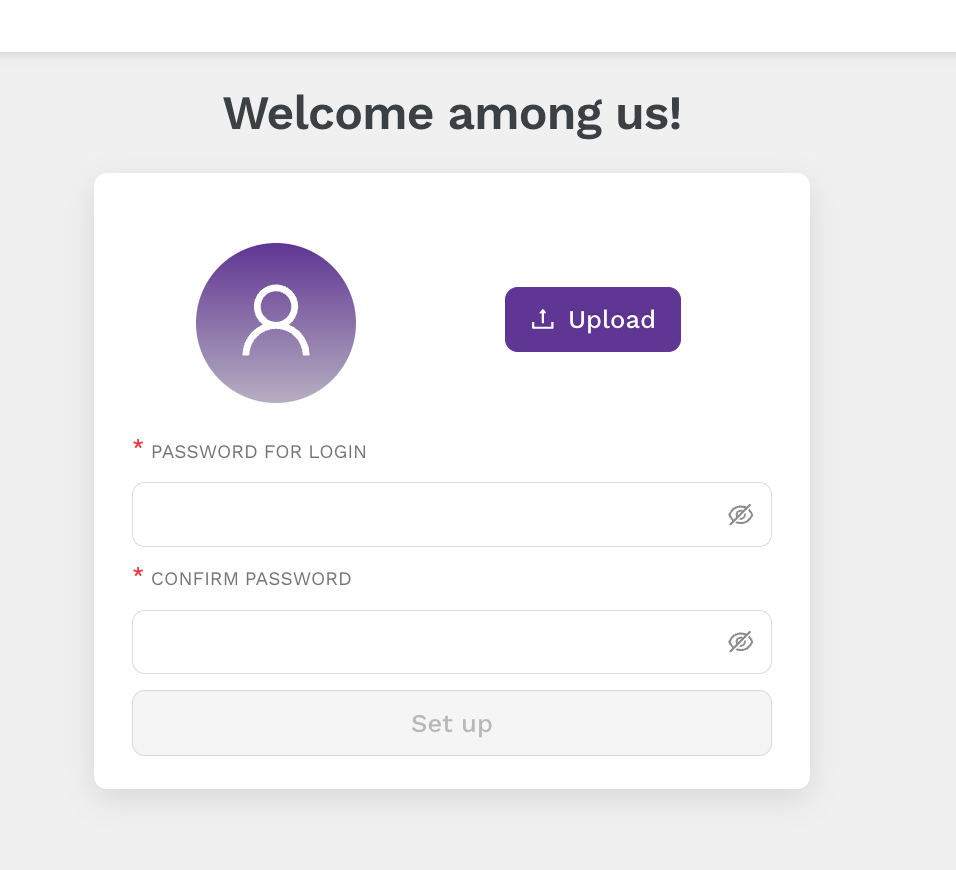Viewport: 956px width, 870px height.
Task: Toggle visibility eye icon in Confirm password field
Action: pyautogui.click(x=740, y=642)
